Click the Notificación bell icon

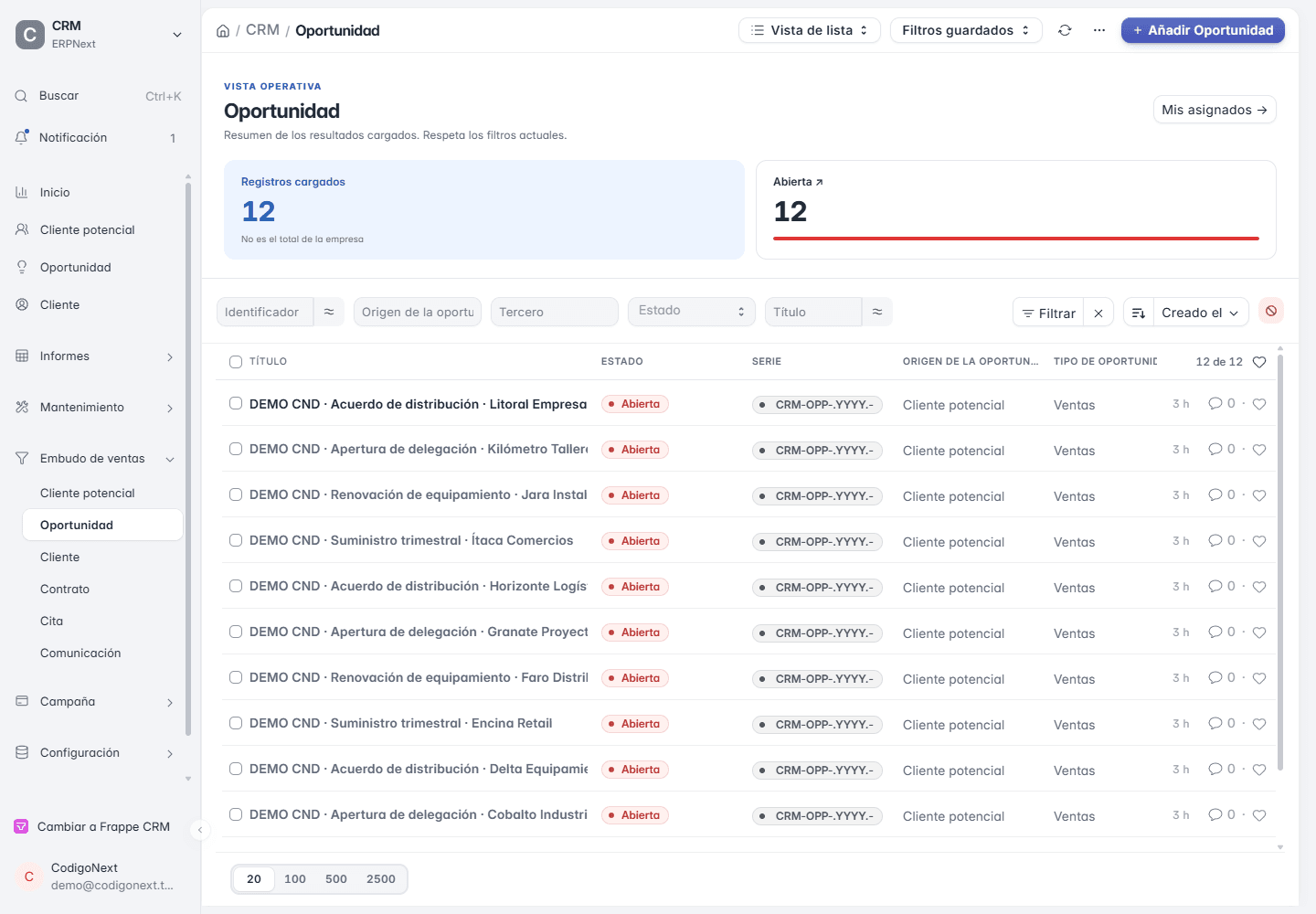point(22,137)
